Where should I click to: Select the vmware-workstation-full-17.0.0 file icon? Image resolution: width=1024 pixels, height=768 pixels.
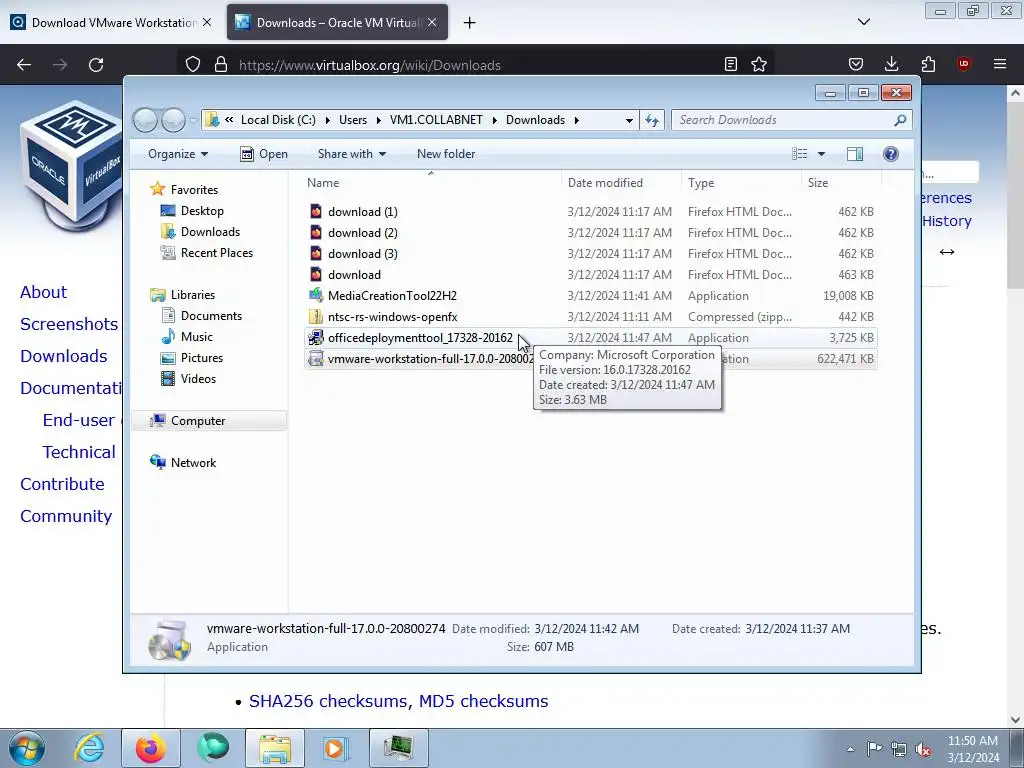pos(315,359)
